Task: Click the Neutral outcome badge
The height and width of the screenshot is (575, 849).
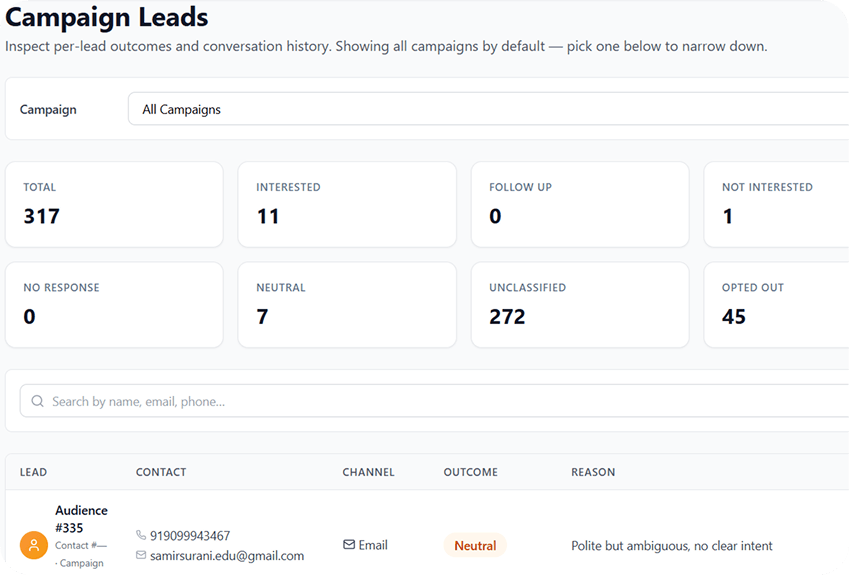Action: click(x=475, y=545)
